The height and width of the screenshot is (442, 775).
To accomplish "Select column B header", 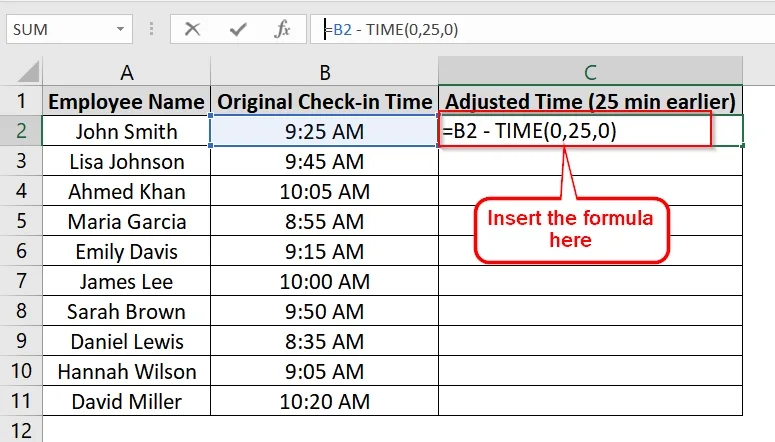I will (x=324, y=72).
